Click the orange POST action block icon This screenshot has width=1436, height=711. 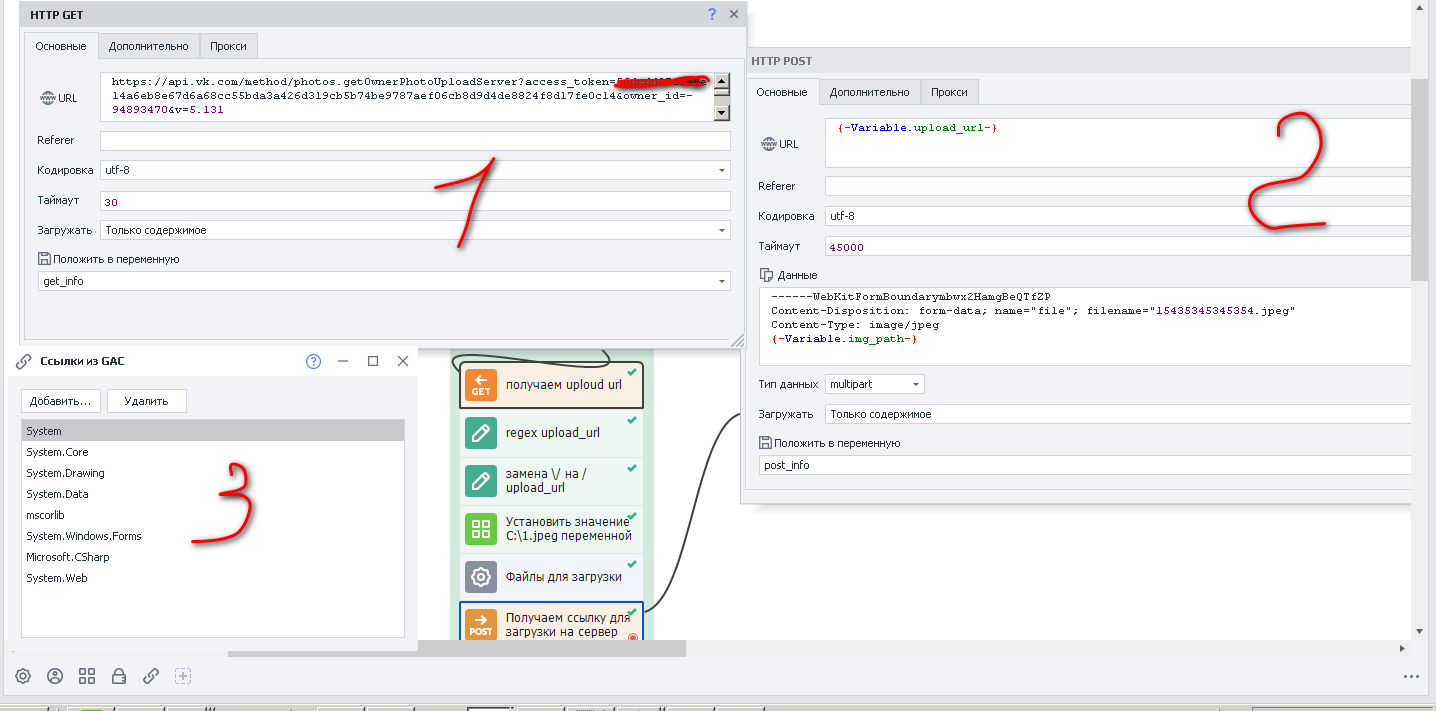coord(481,625)
